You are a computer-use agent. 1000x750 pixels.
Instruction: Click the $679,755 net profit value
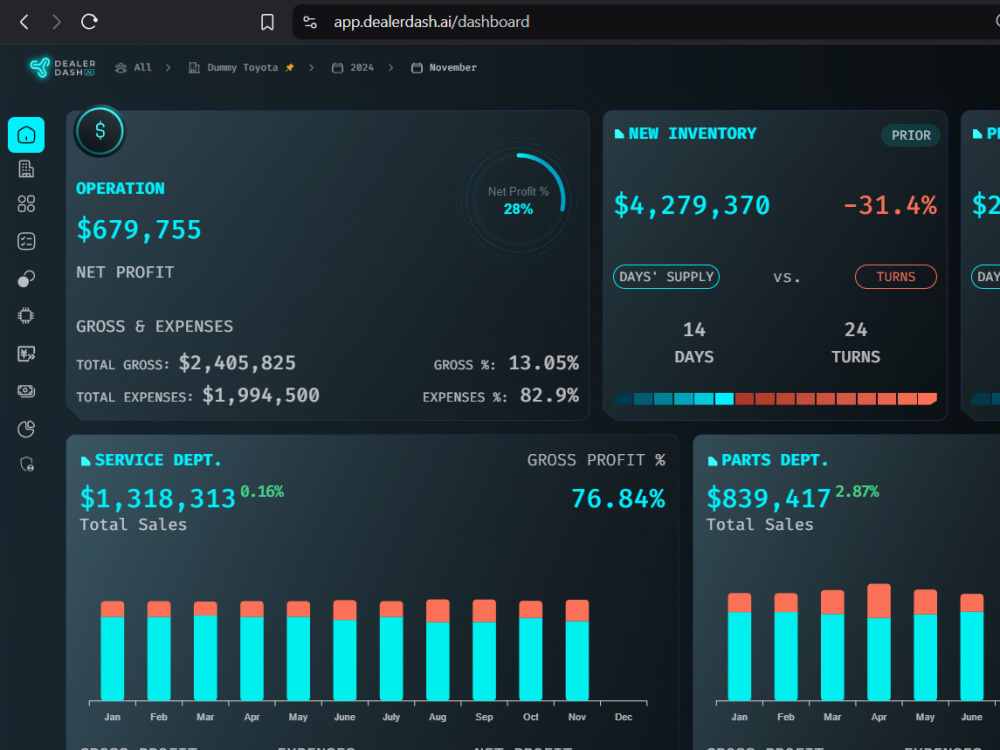138,230
